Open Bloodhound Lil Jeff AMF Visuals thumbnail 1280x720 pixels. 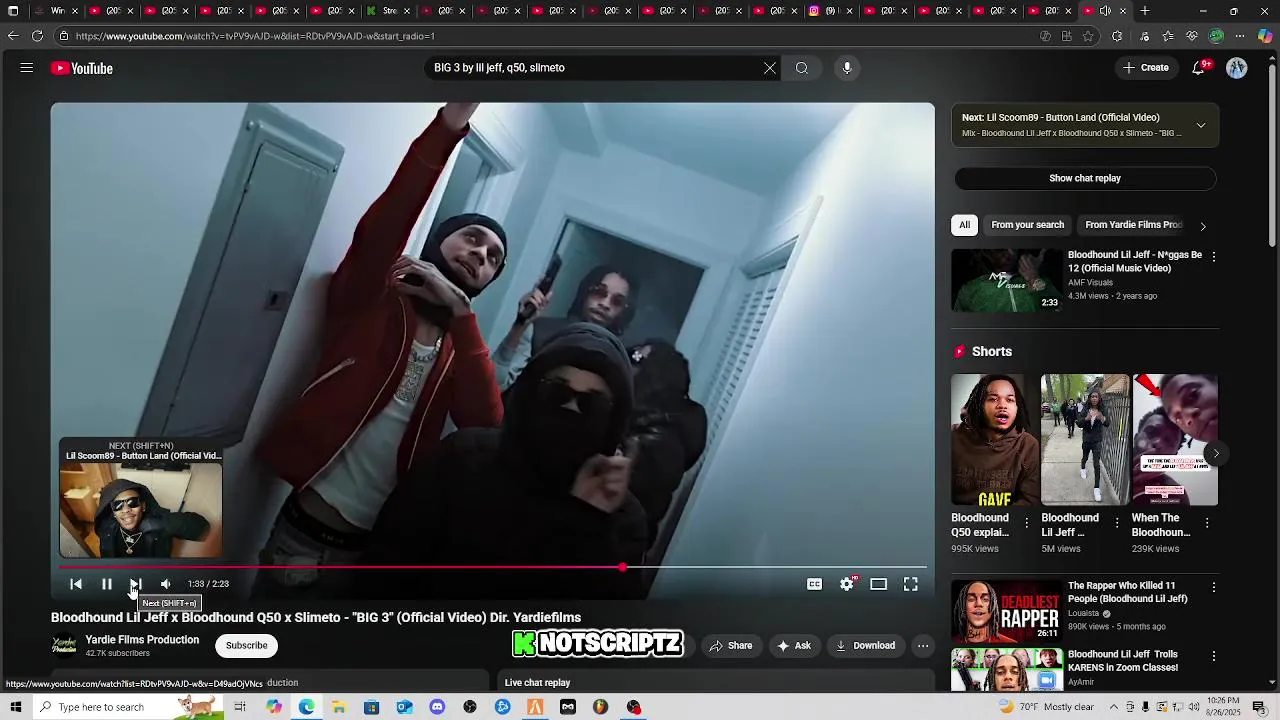click(x=1007, y=280)
